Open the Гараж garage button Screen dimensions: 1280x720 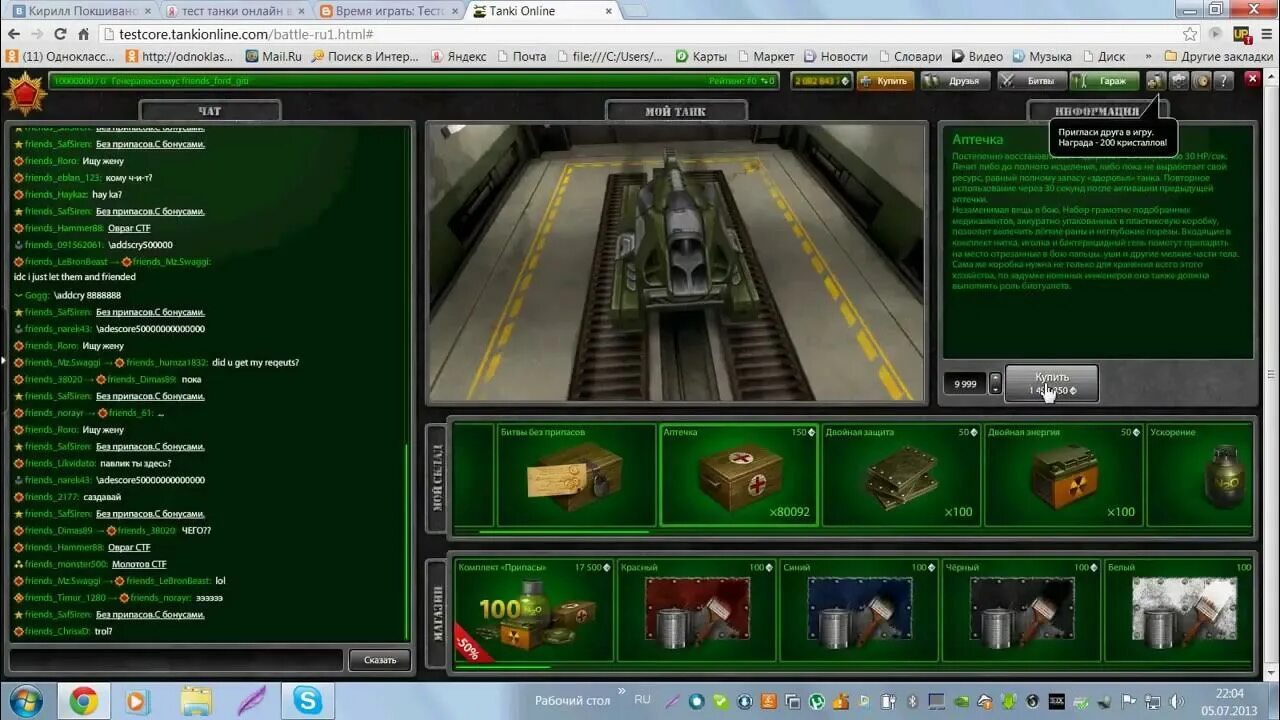[x=1104, y=81]
